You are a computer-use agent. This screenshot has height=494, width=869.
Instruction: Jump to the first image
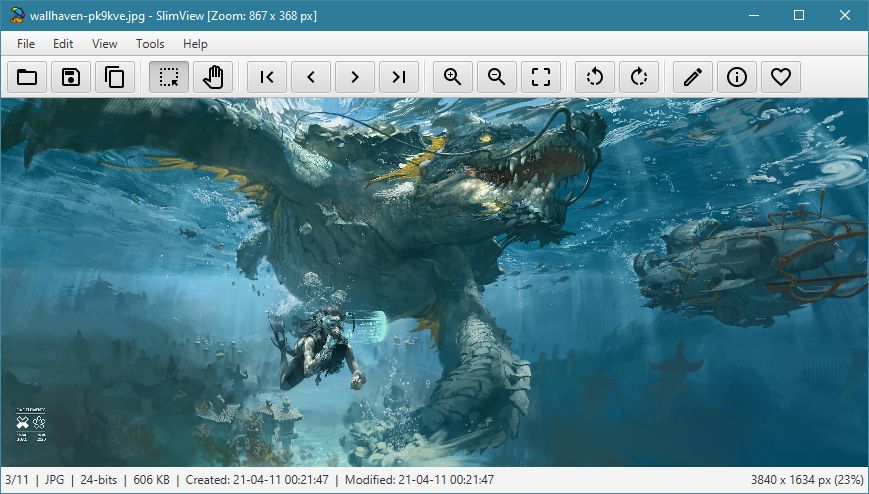tap(267, 77)
